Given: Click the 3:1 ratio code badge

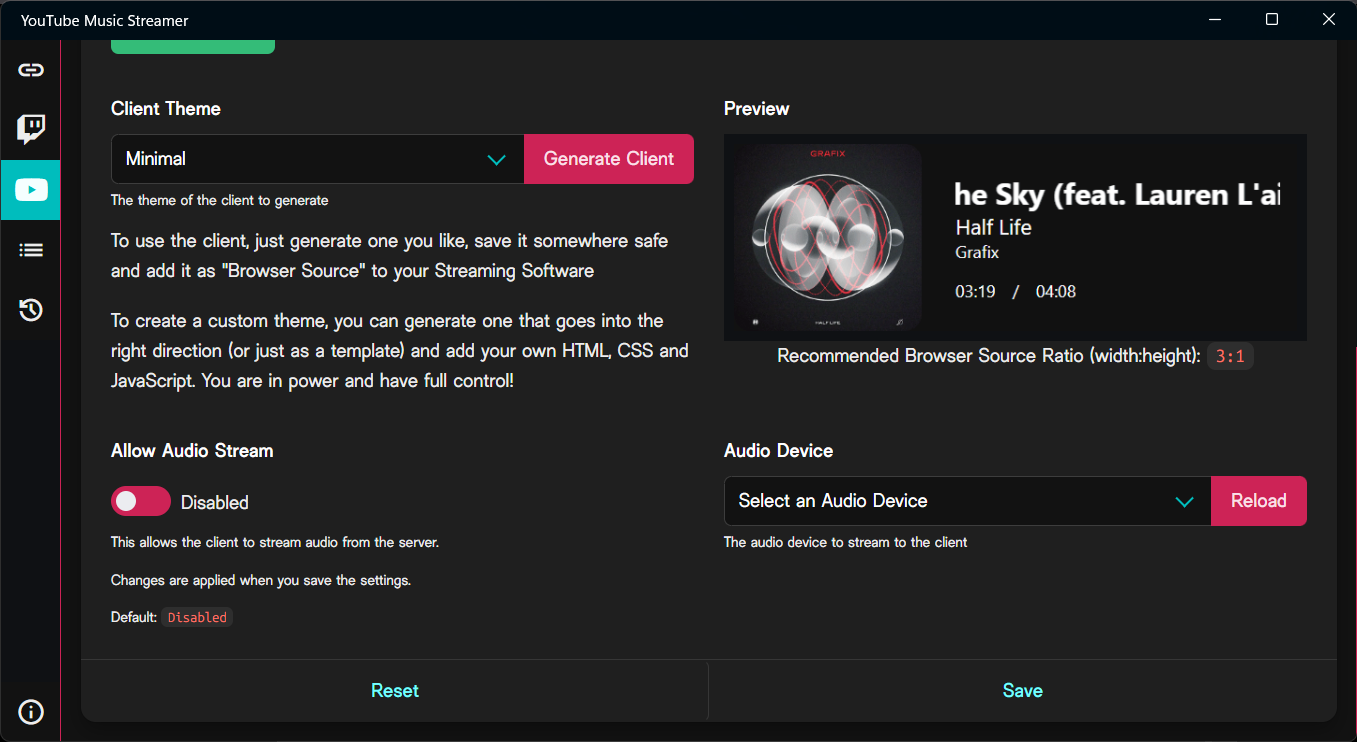Looking at the screenshot, I should (x=1230, y=356).
